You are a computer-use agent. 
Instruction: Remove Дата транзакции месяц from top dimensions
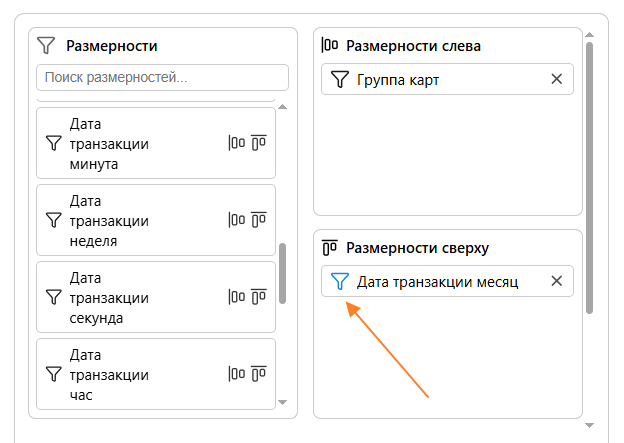[x=557, y=281]
